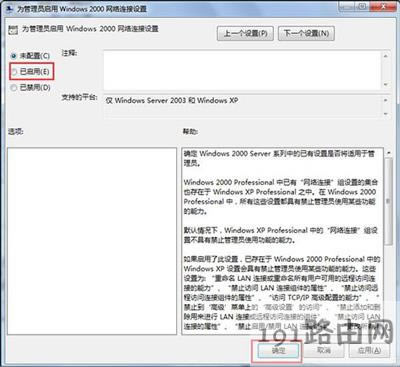Click the 确定 button

(279, 350)
